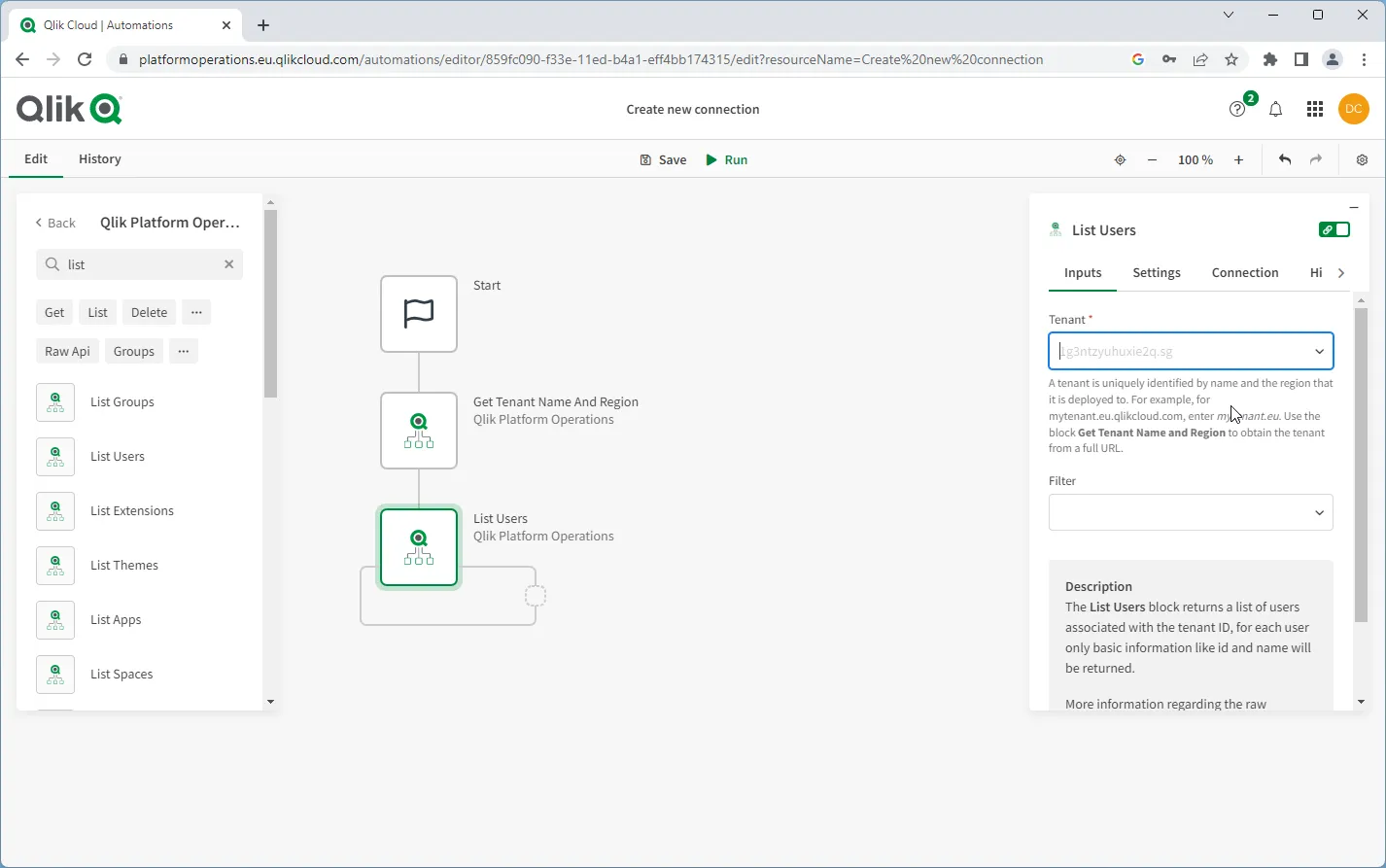Image resolution: width=1386 pixels, height=868 pixels.
Task: Open the apps grid launcher
Action: click(1314, 110)
